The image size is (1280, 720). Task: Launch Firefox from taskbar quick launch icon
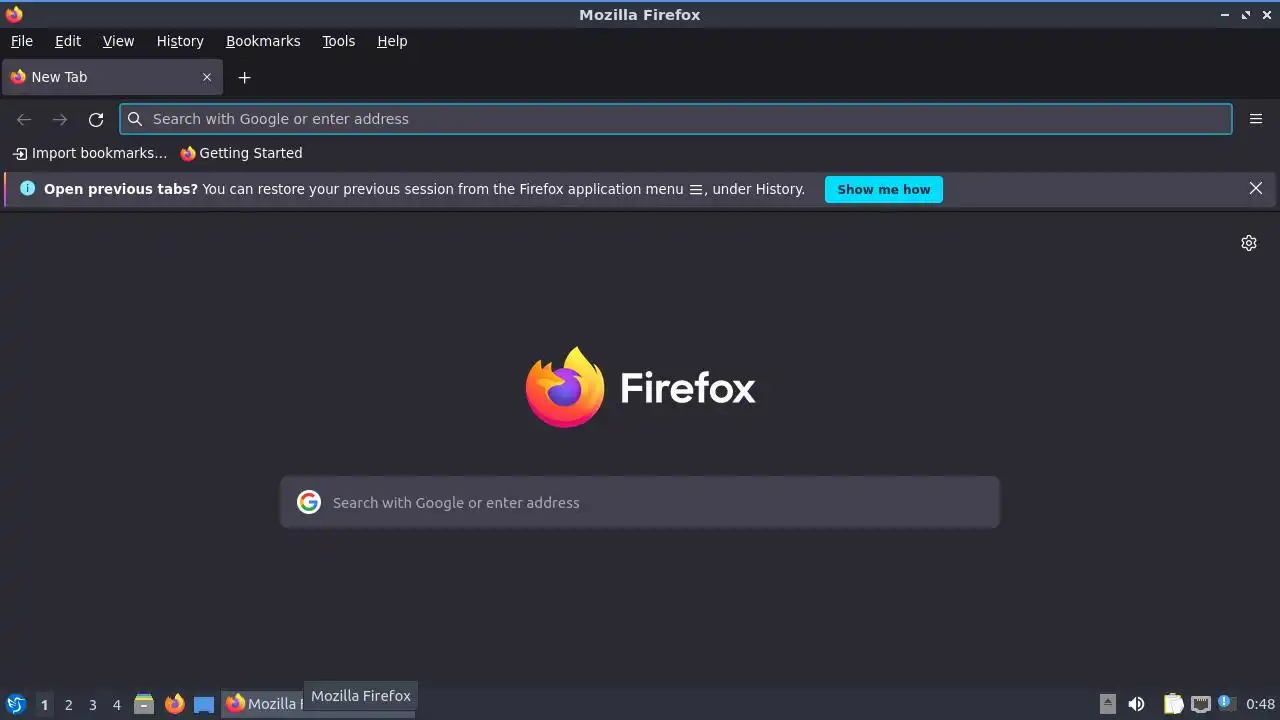pyautogui.click(x=174, y=704)
